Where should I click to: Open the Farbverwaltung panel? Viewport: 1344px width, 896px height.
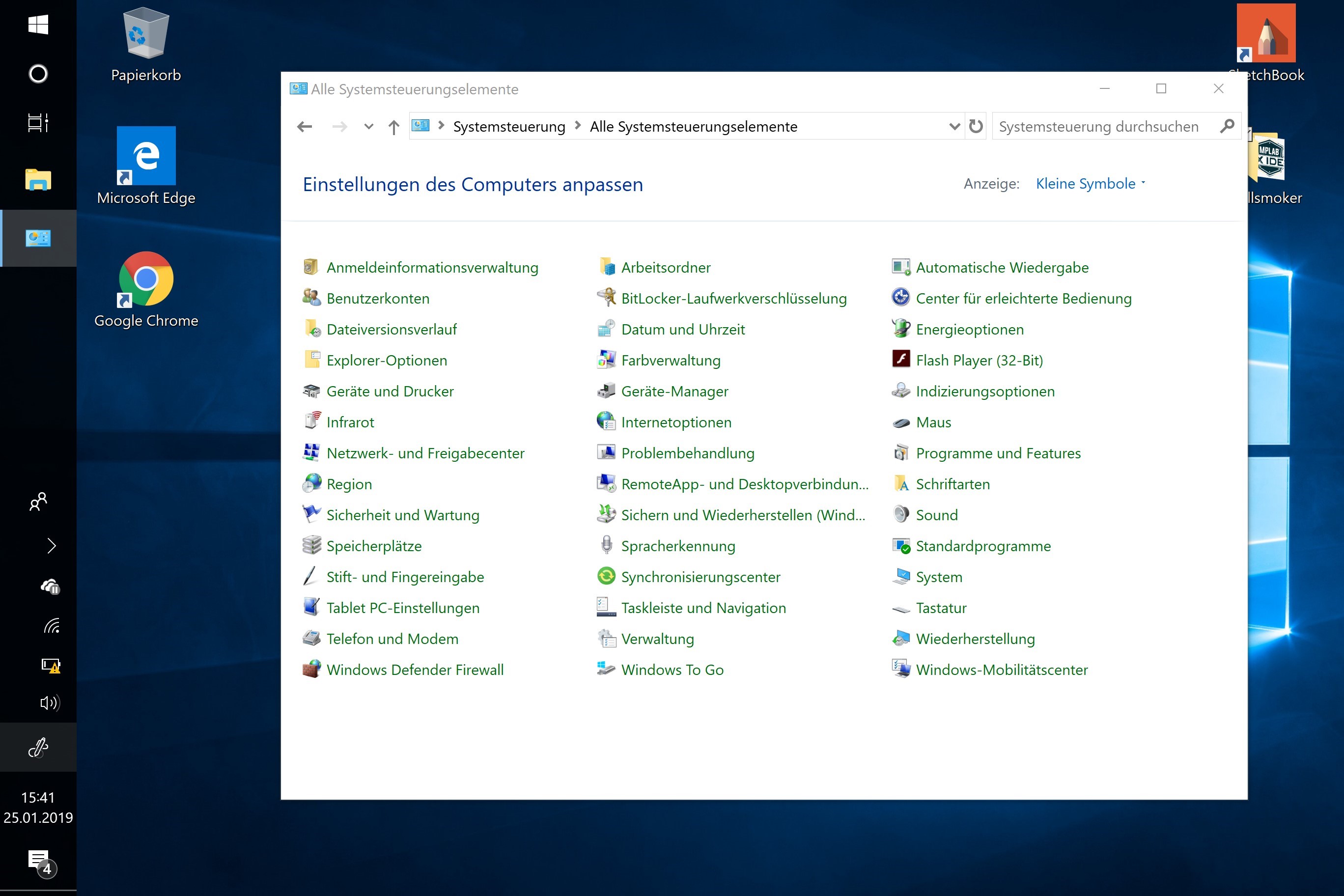(x=671, y=360)
